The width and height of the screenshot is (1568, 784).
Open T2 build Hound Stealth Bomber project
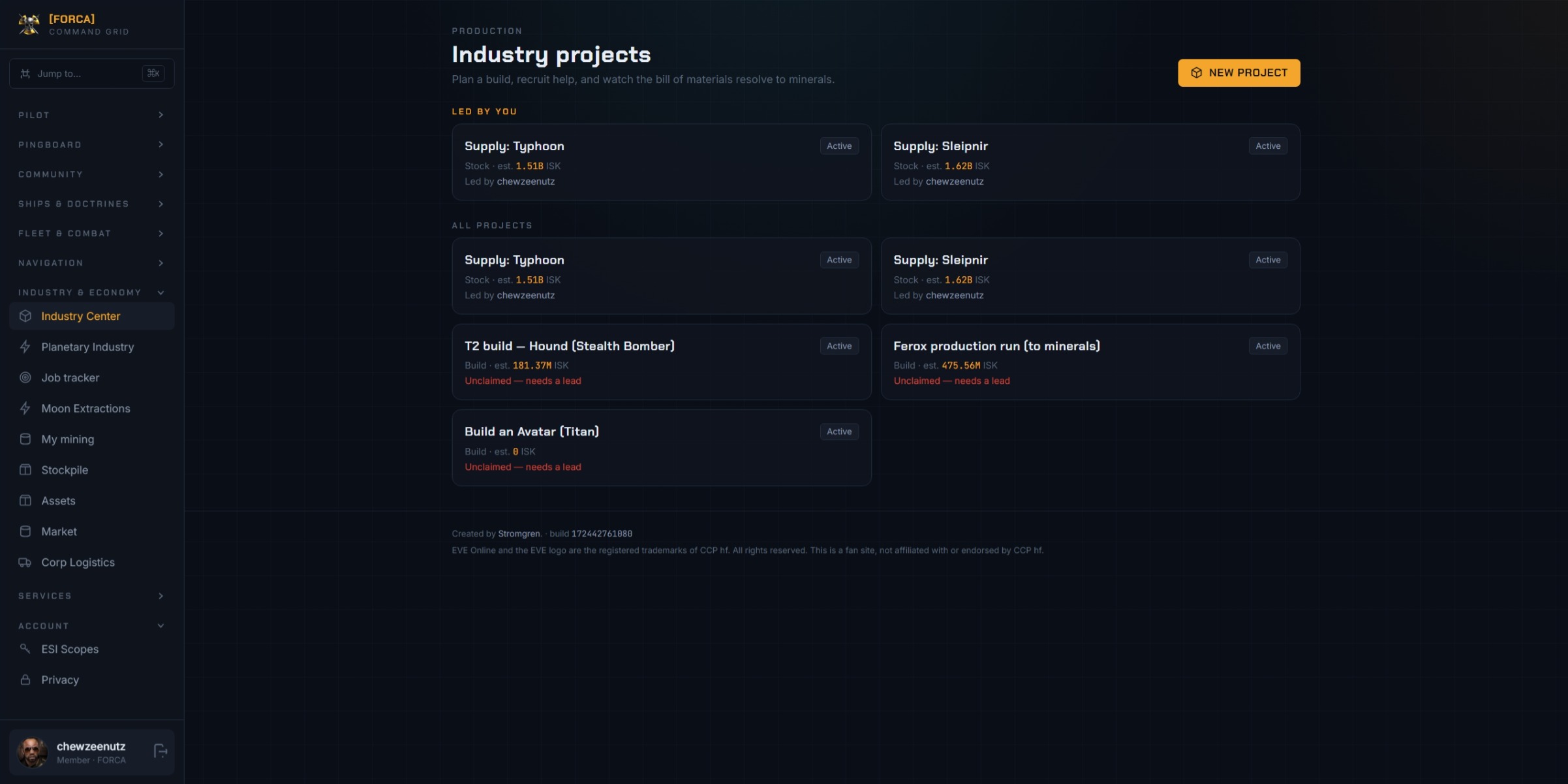(x=661, y=362)
